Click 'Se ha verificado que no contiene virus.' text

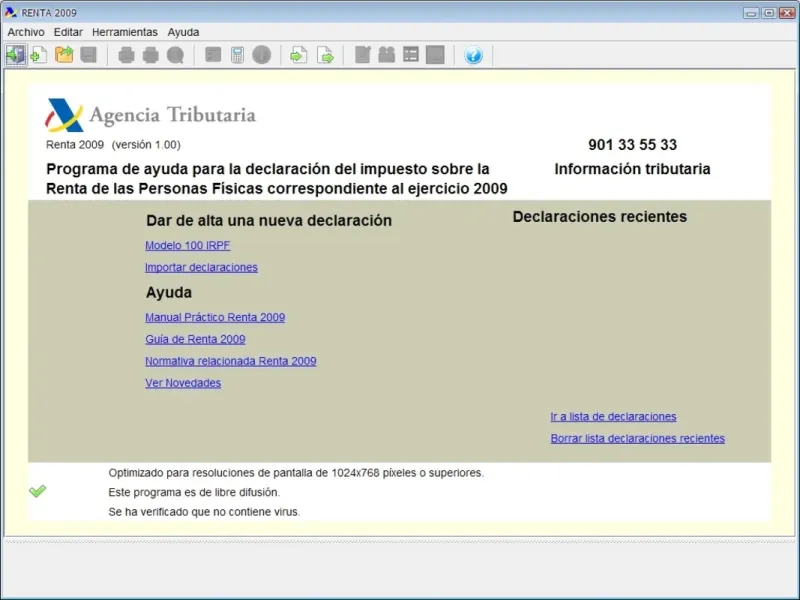click(x=204, y=512)
